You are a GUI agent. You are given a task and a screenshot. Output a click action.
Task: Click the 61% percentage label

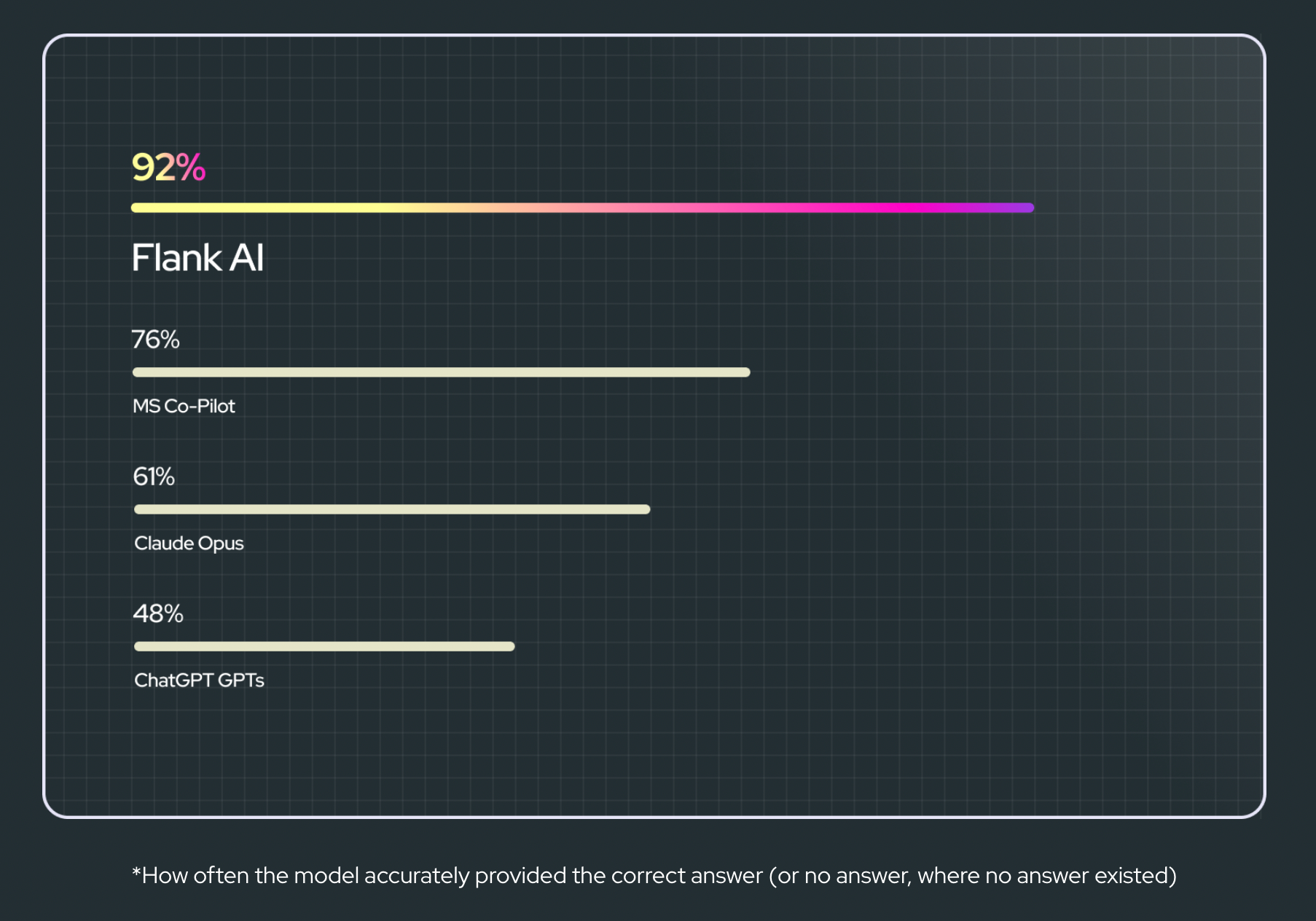click(x=154, y=477)
